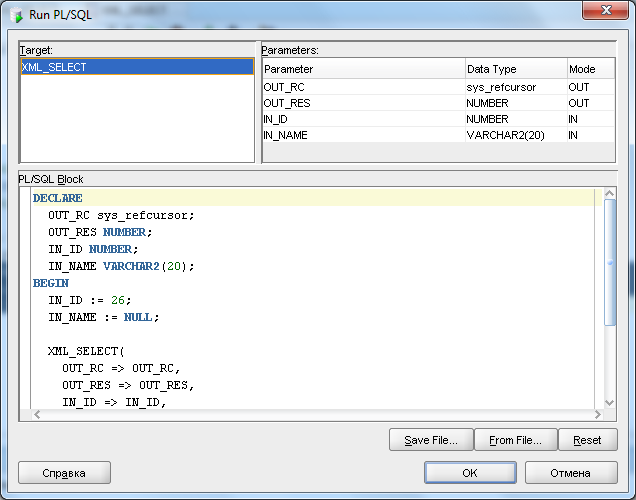
Task: Select the IN_NAME parameter cell
Action: point(364,135)
